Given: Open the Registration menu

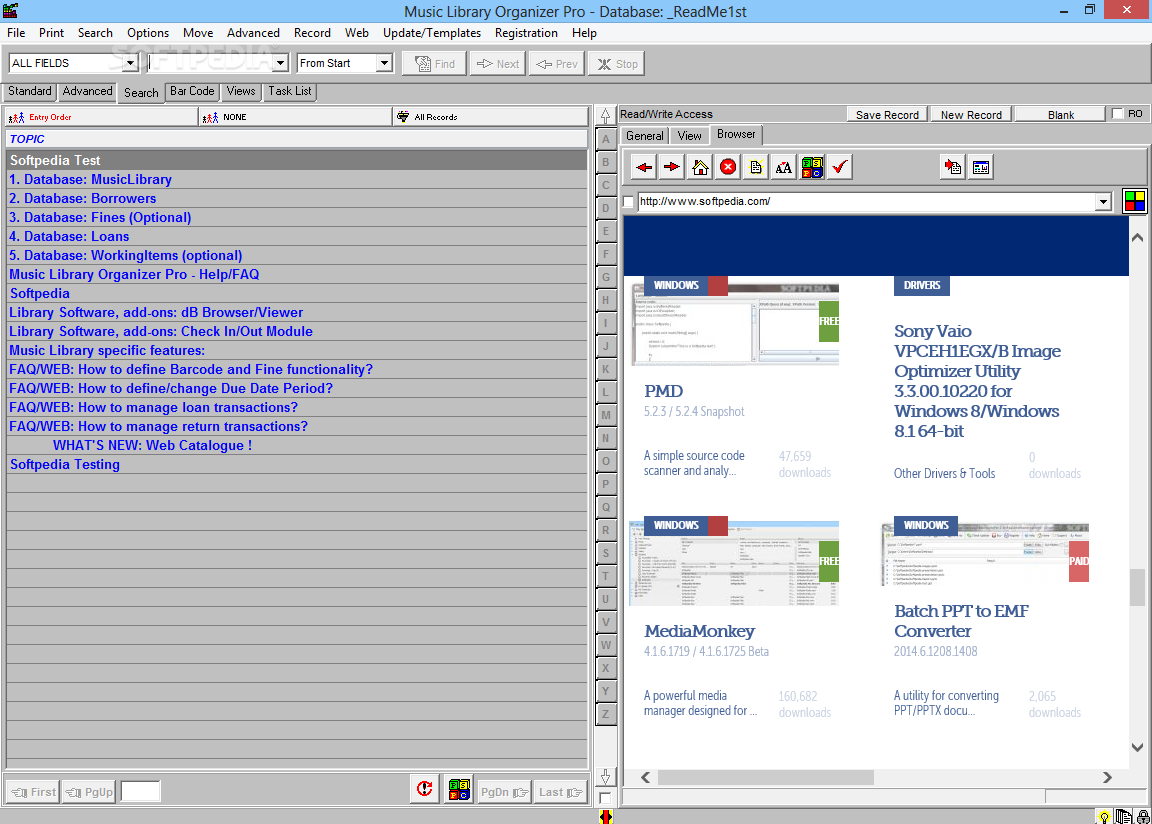Looking at the screenshot, I should (526, 33).
